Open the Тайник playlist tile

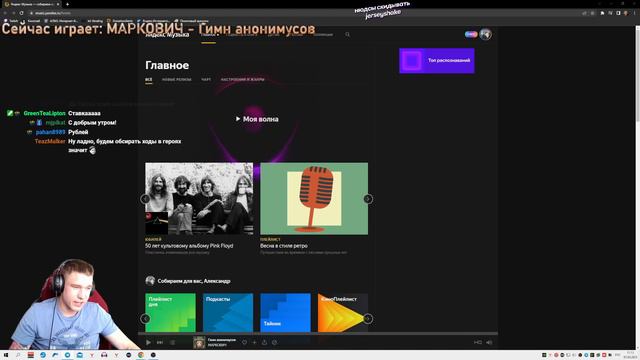click(285, 313)
